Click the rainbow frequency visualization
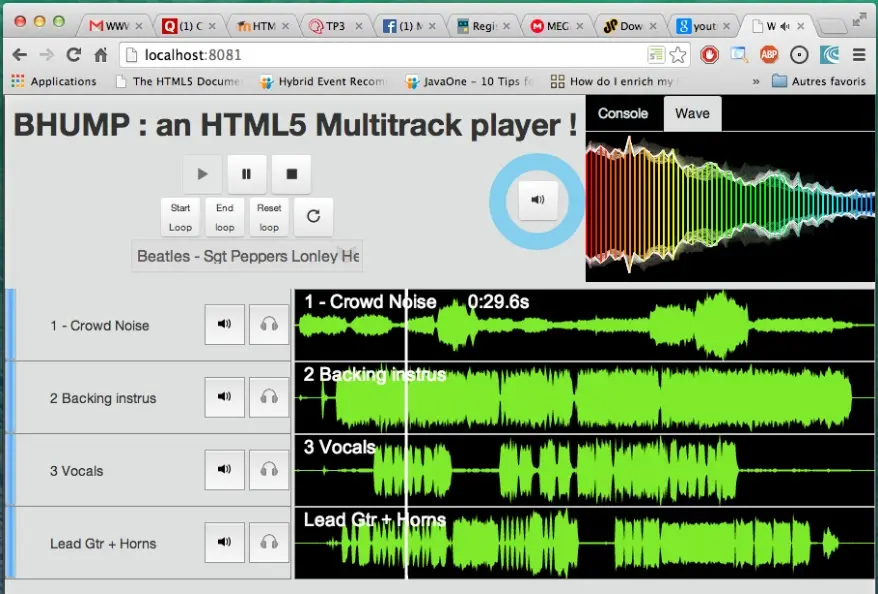 [730, 206]
